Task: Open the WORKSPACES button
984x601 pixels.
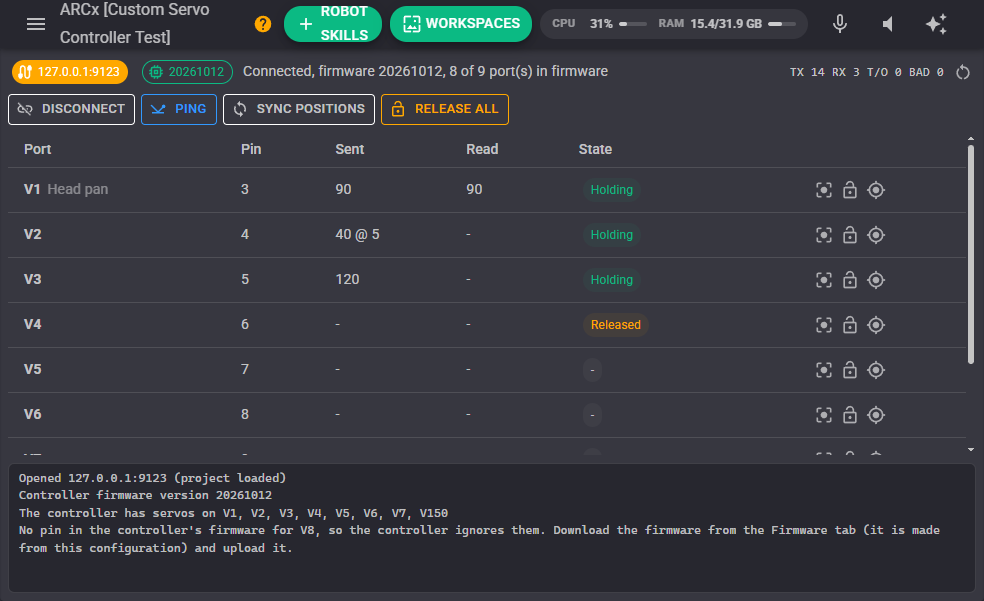Action: pyautogui.click(x=461, y=24)
